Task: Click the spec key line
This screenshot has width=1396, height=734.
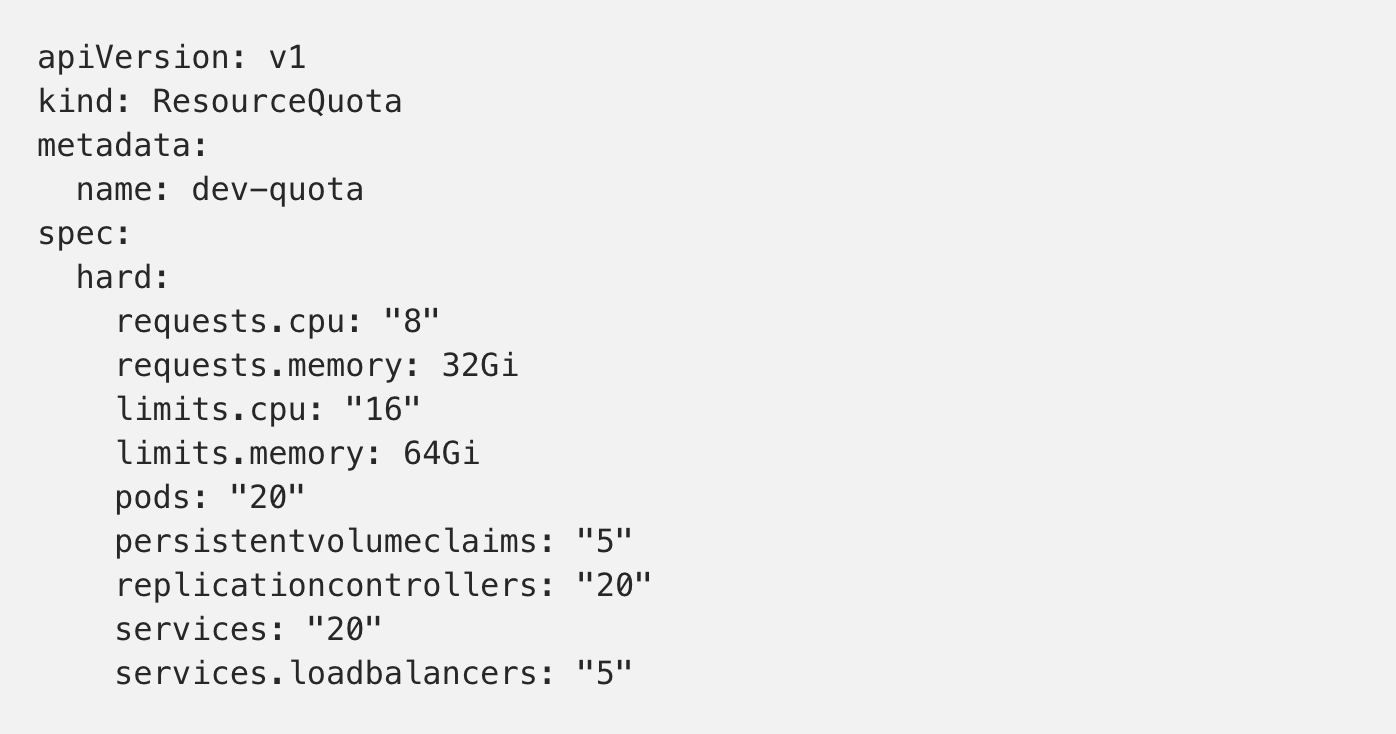Action: coord(84,234)
